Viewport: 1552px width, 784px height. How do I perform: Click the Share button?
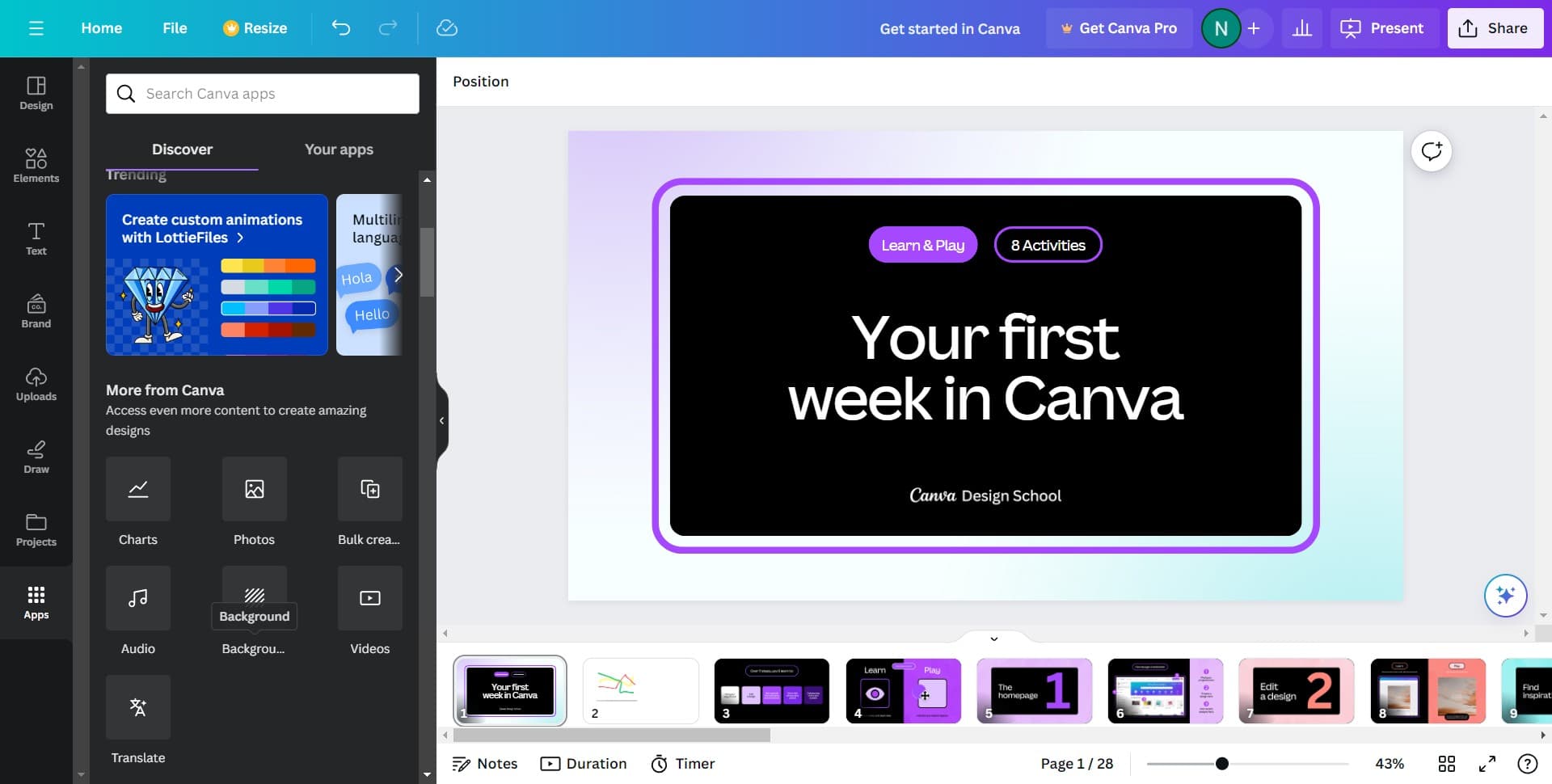point(1495,28)
